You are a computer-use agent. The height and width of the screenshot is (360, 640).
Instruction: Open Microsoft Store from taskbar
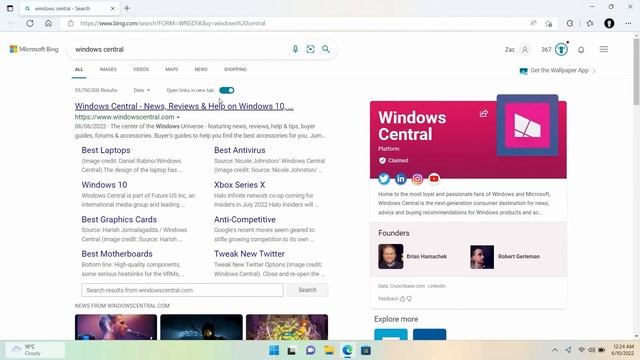click(366, 350)
